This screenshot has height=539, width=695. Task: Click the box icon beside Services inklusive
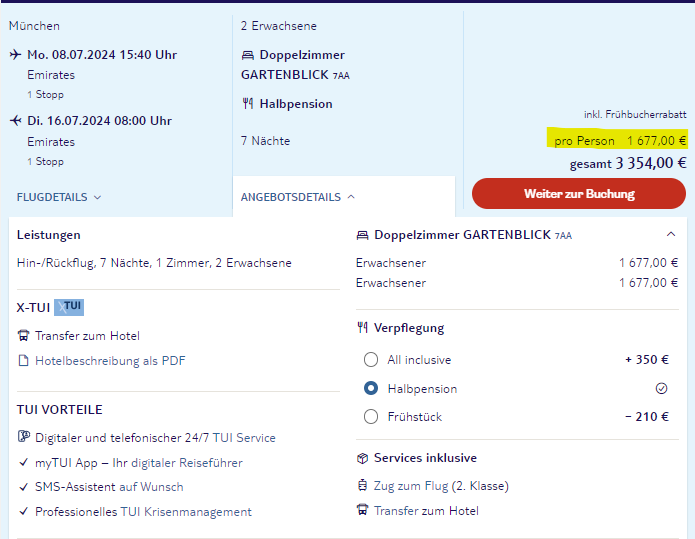[363, 458]
